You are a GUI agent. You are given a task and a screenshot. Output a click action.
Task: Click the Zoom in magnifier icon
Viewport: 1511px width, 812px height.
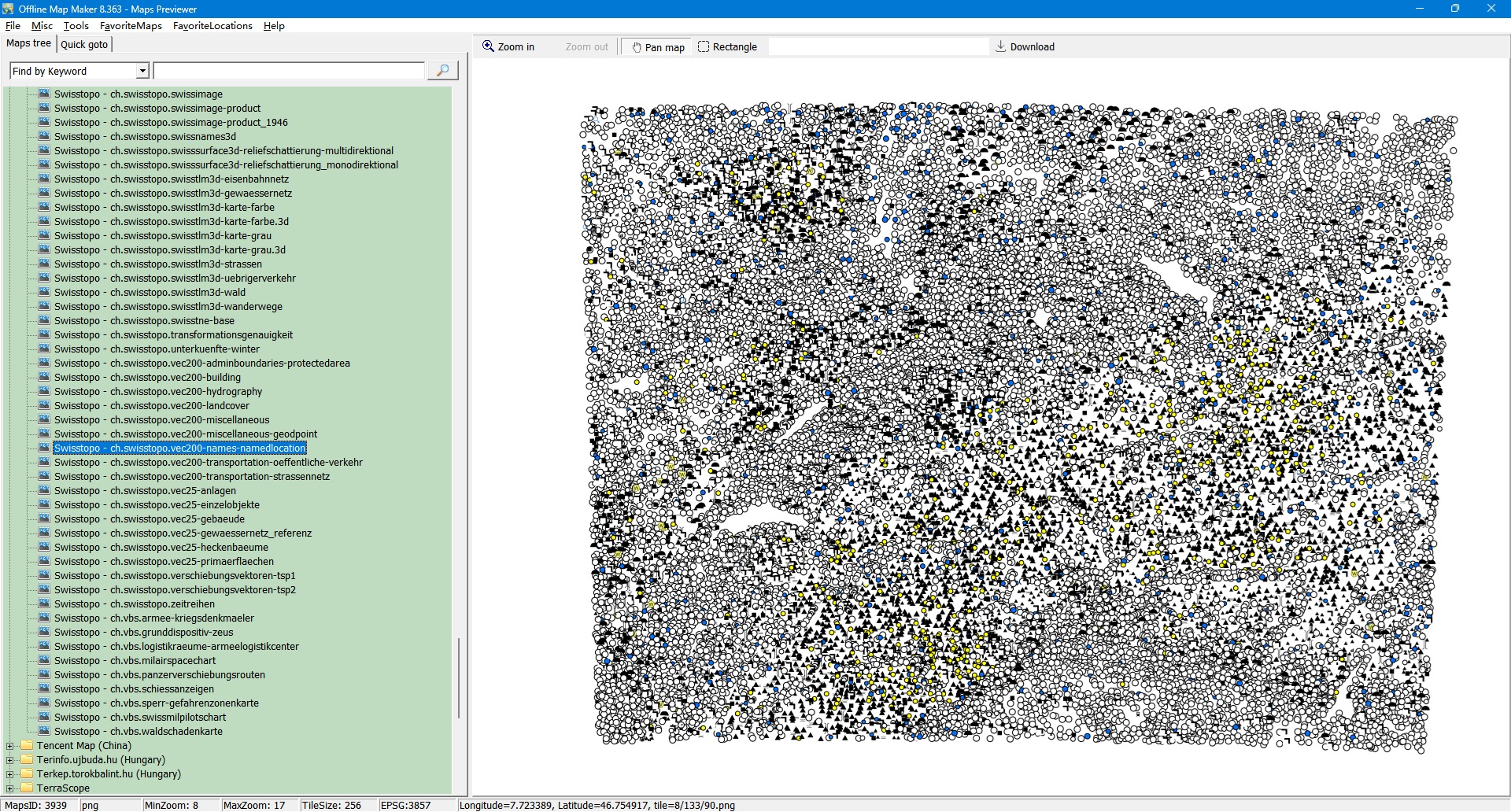488,46
